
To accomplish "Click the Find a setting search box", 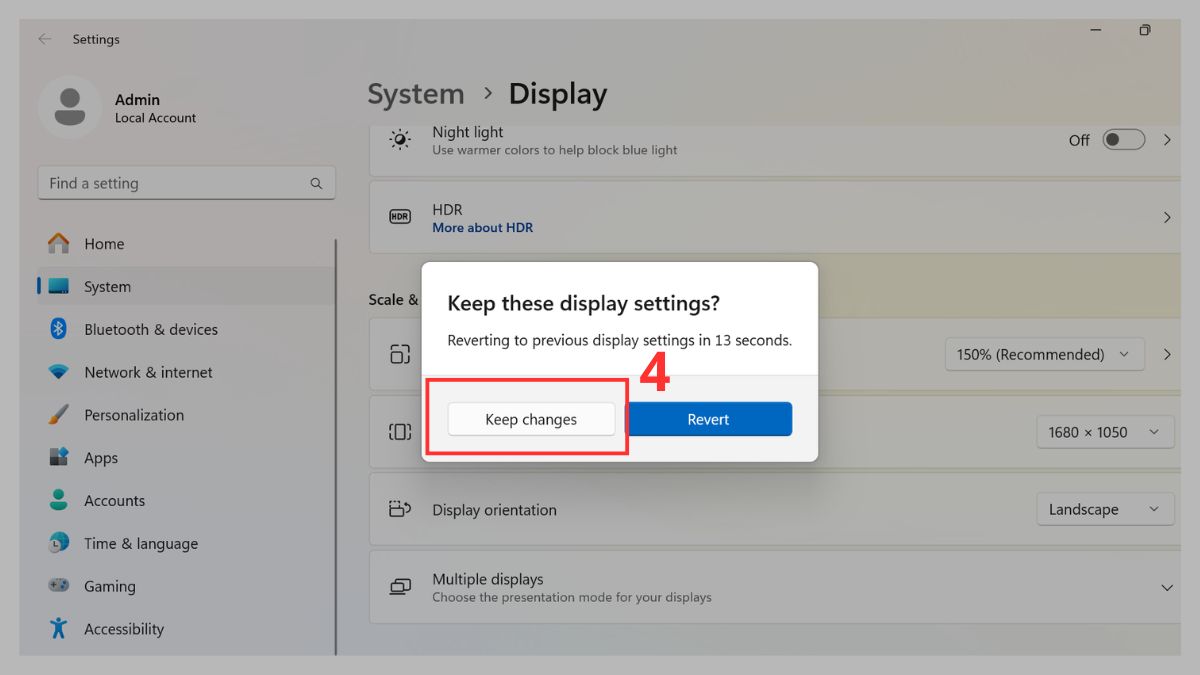I will point(186,183).
